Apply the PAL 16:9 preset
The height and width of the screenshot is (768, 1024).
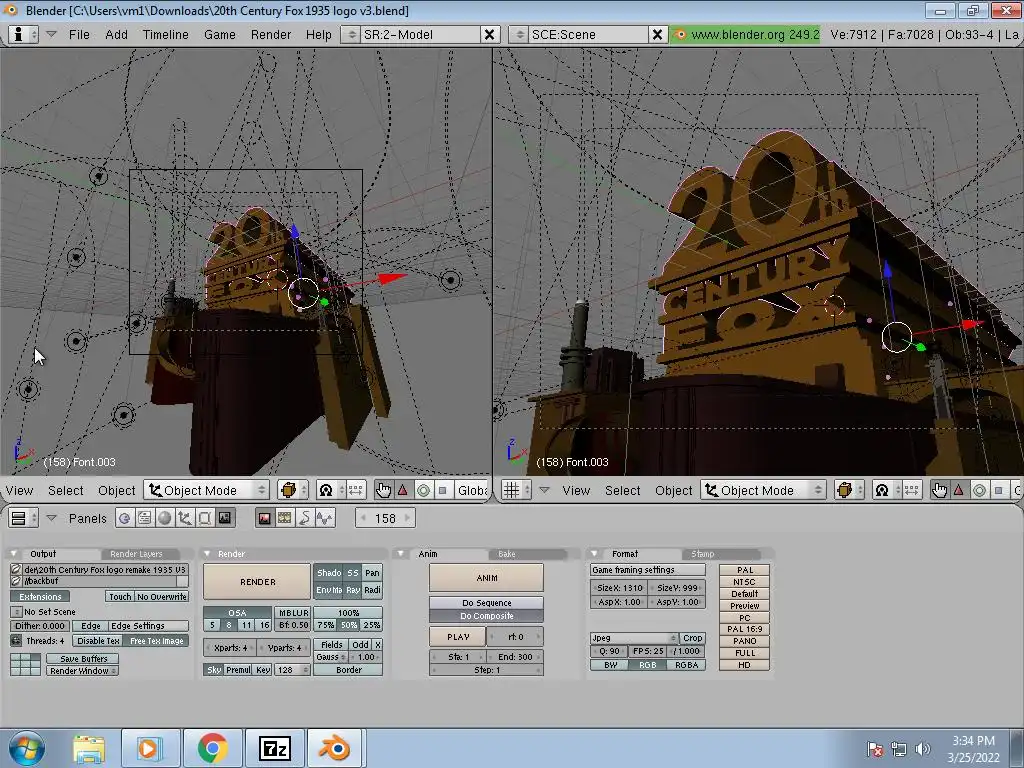744,629
